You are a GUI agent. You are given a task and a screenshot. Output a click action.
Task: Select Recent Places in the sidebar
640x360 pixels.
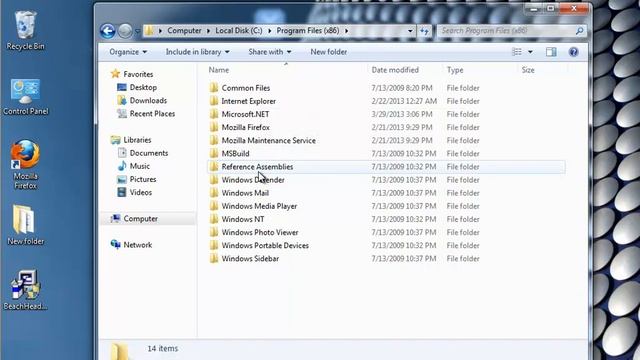[152, 113]
